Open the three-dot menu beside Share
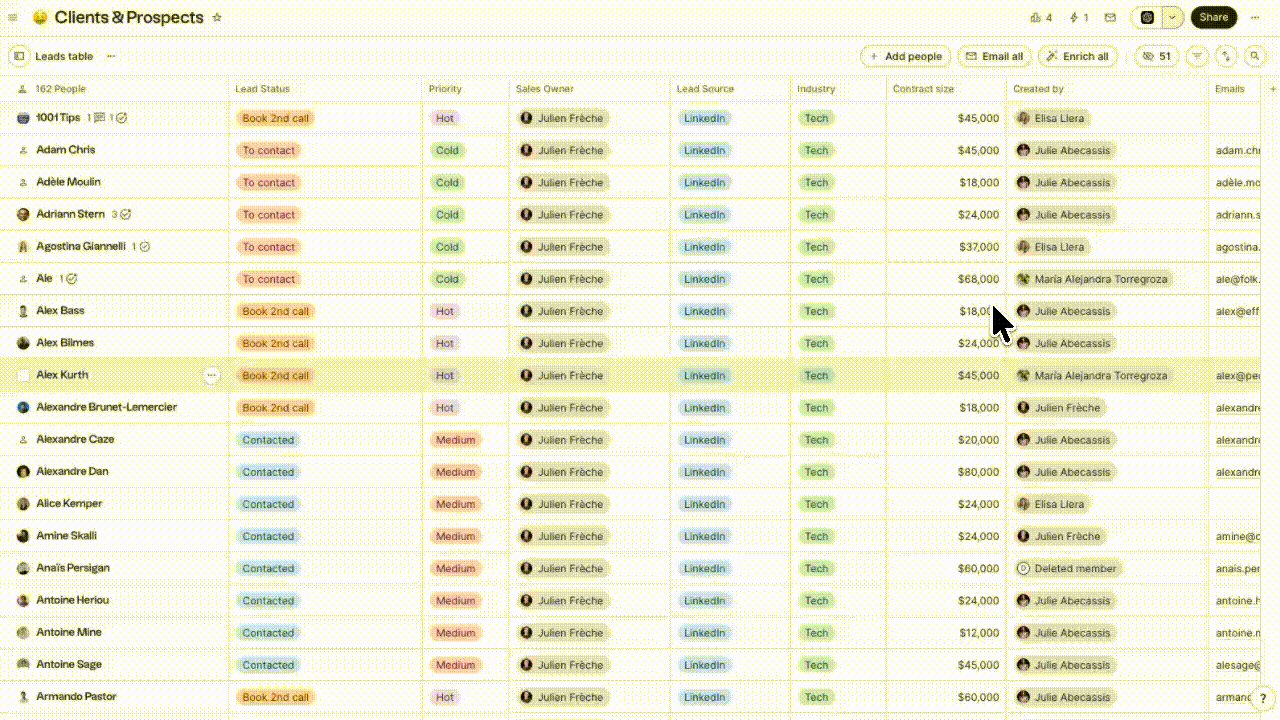Viewport: 1280px width, 720px height. [1255, 17]
